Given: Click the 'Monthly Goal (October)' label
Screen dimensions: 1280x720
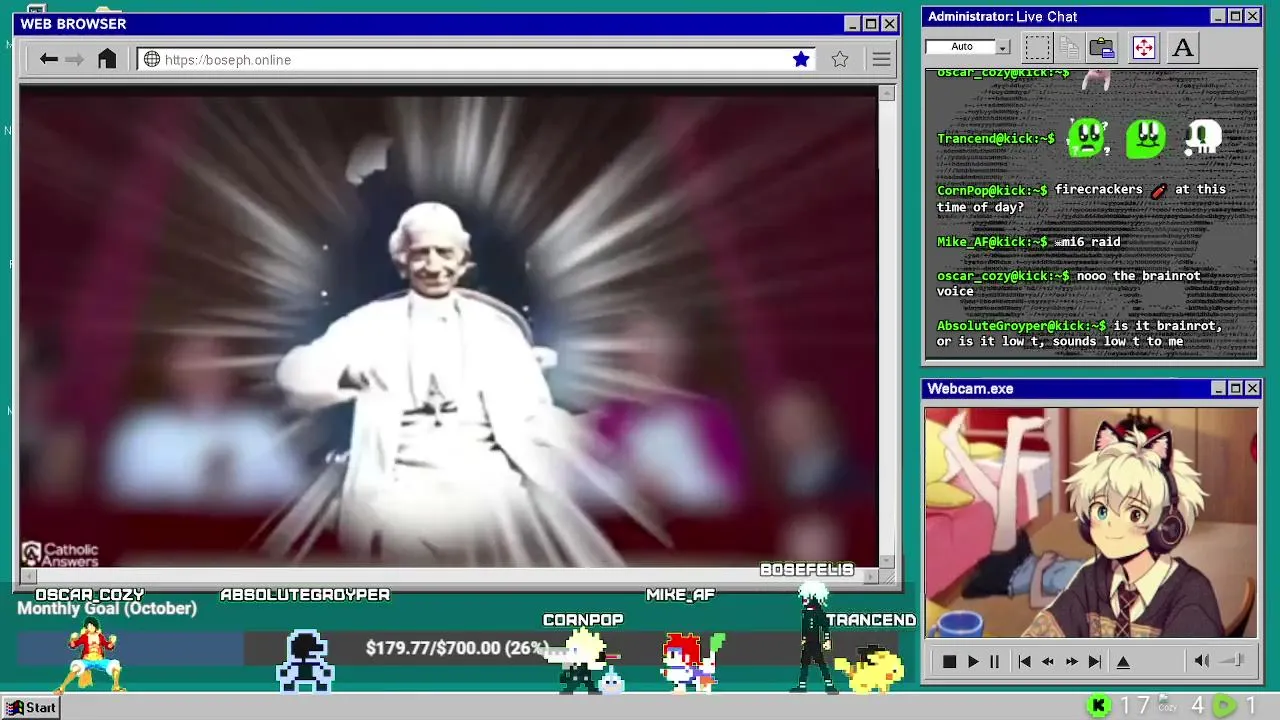Looking at the screenshot, I should [x=107, y=608].
